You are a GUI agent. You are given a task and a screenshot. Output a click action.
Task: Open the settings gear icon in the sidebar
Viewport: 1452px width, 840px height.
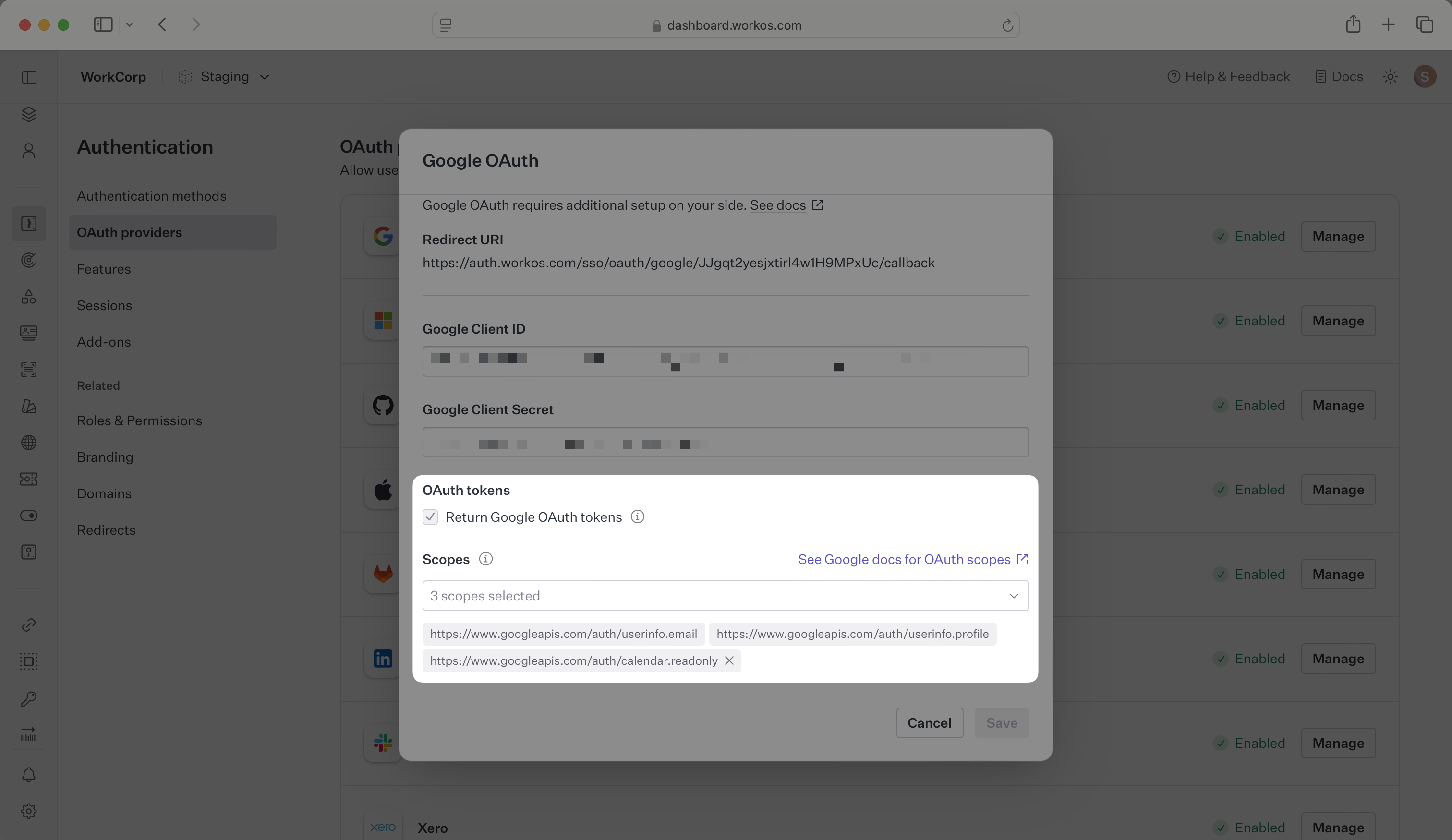29,811
